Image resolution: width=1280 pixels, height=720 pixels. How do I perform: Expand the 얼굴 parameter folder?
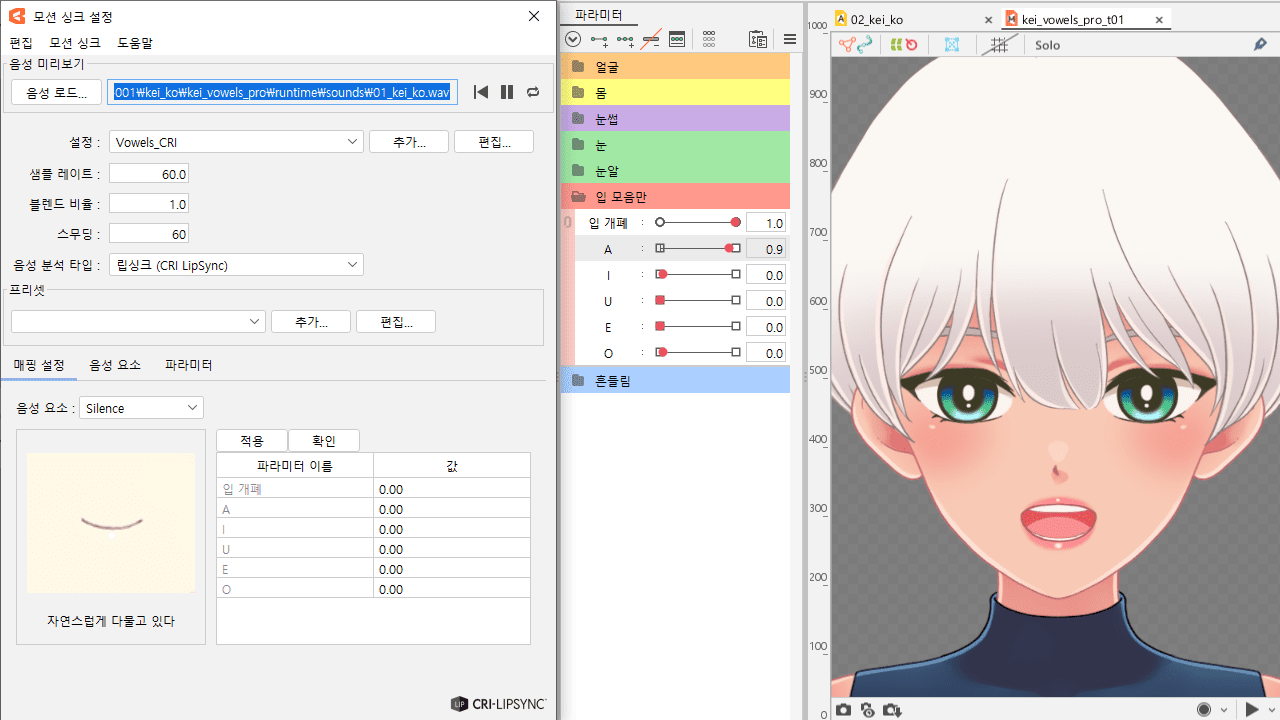coord(577,67)
